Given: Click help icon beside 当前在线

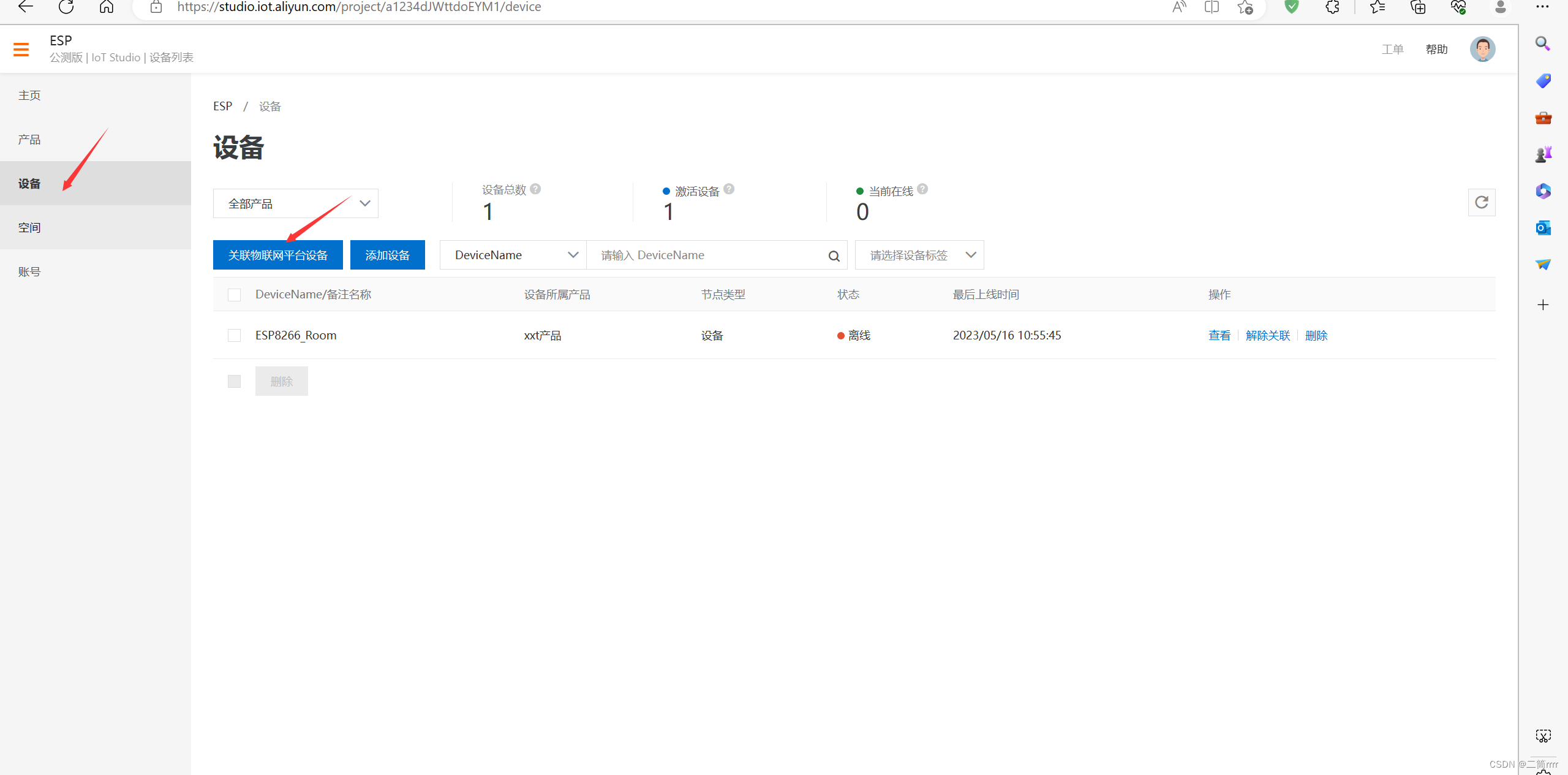Looking at the screenshot, I should [922, 189].
